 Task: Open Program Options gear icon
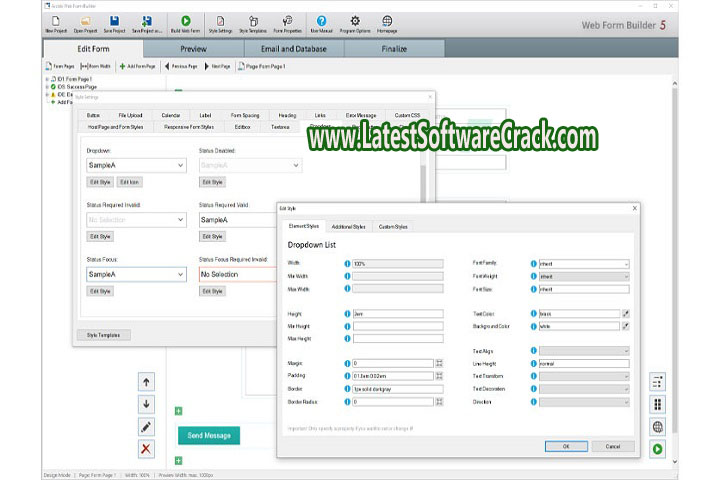click(x=355, y=22)
